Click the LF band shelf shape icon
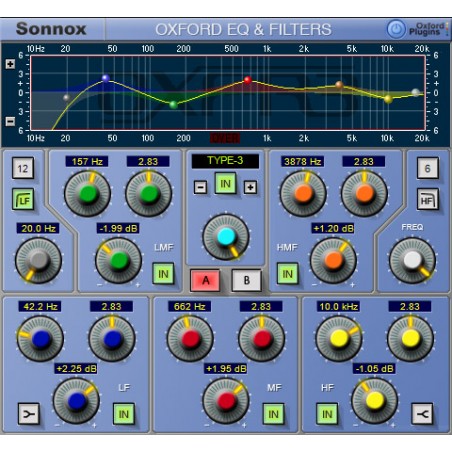Viewport: 452px width, 452px height. 29,414
